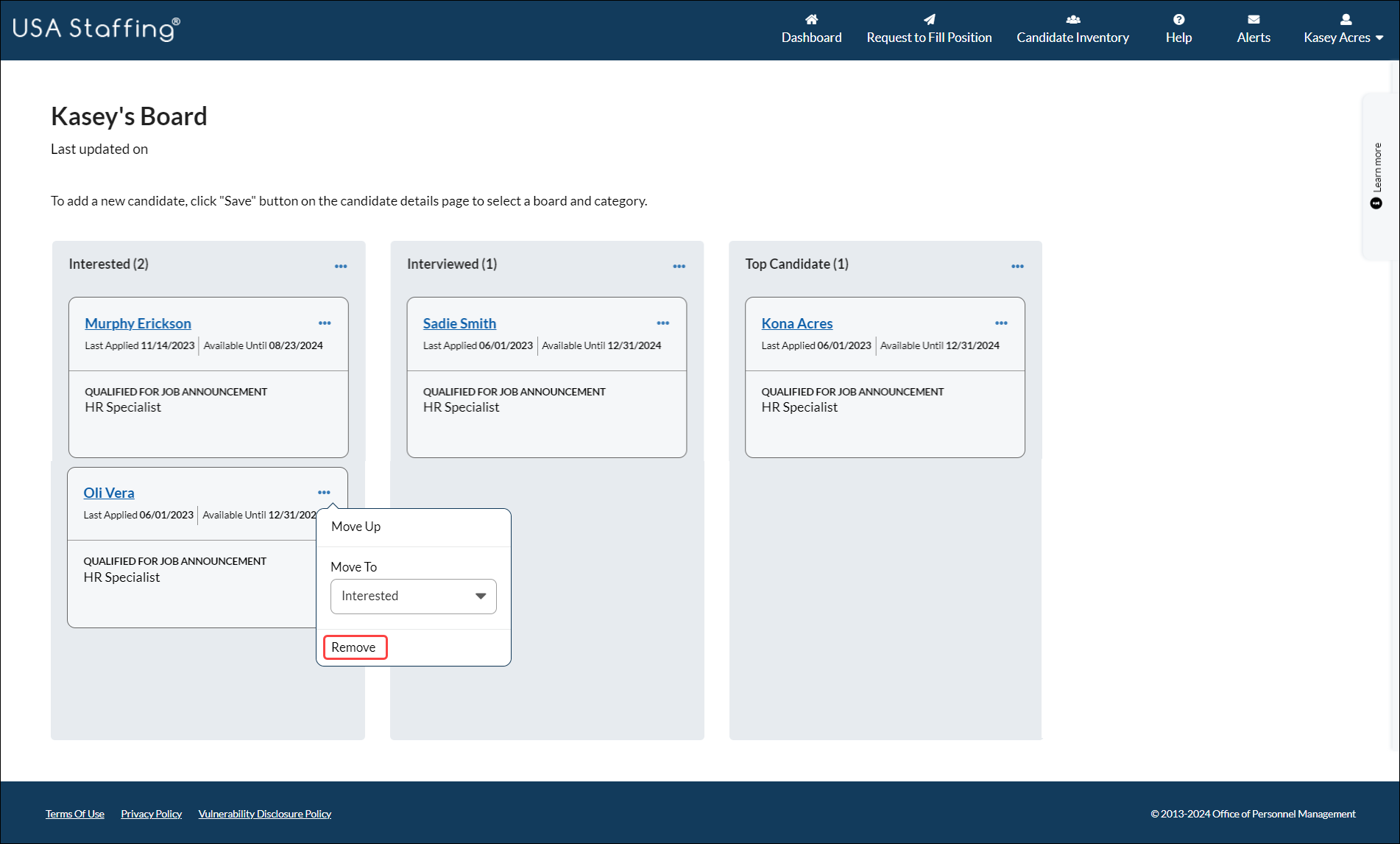Screen dimensions: 1400x844
Task: Open Sadie Smith card ellipsis menu
Action: click(x=662, y=323)
